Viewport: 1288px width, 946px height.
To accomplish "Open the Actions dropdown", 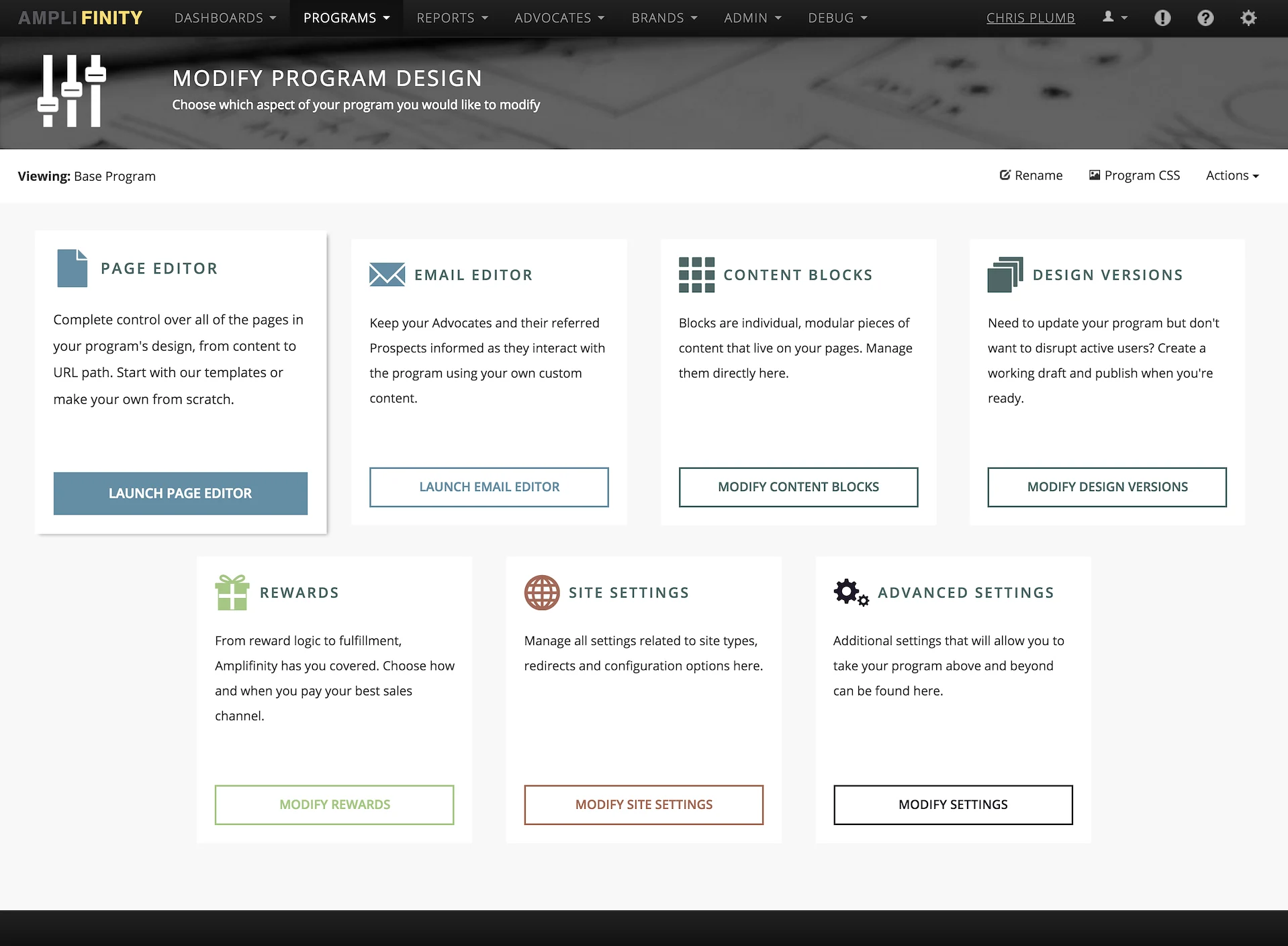I will pyautogui.click(x=1232, y=175).
